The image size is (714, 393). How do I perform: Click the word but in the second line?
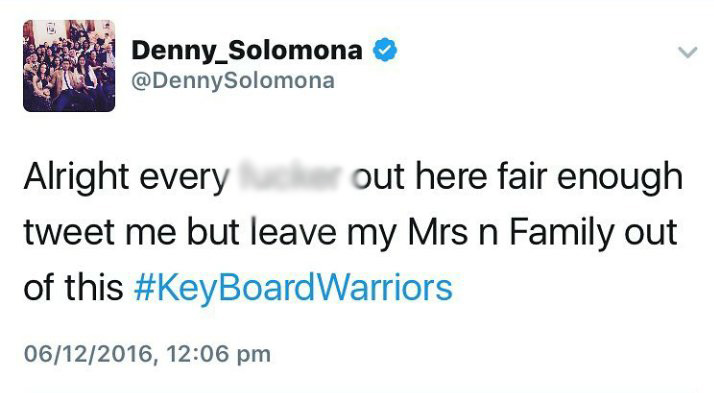click(x=213, y=231)
